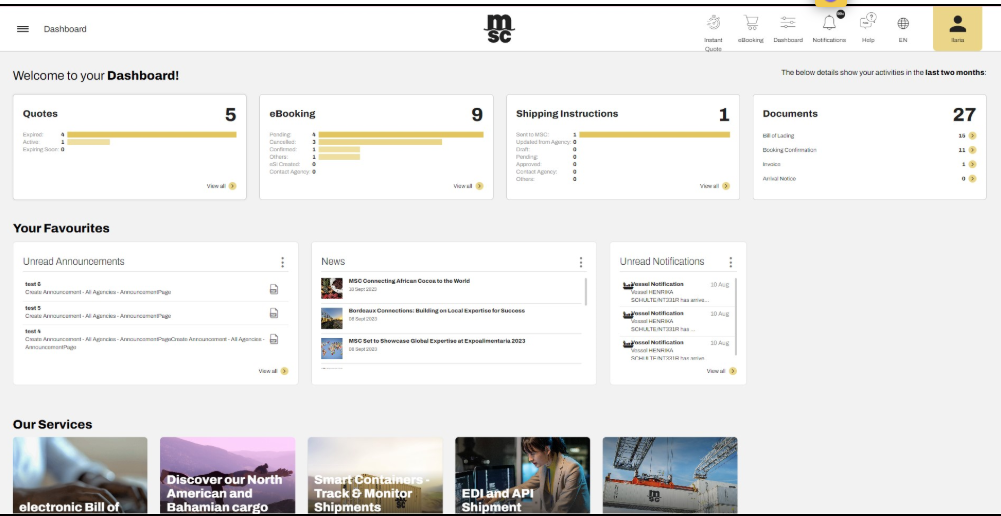Click the Unread Notifications View all arrow

pos(732,371)
